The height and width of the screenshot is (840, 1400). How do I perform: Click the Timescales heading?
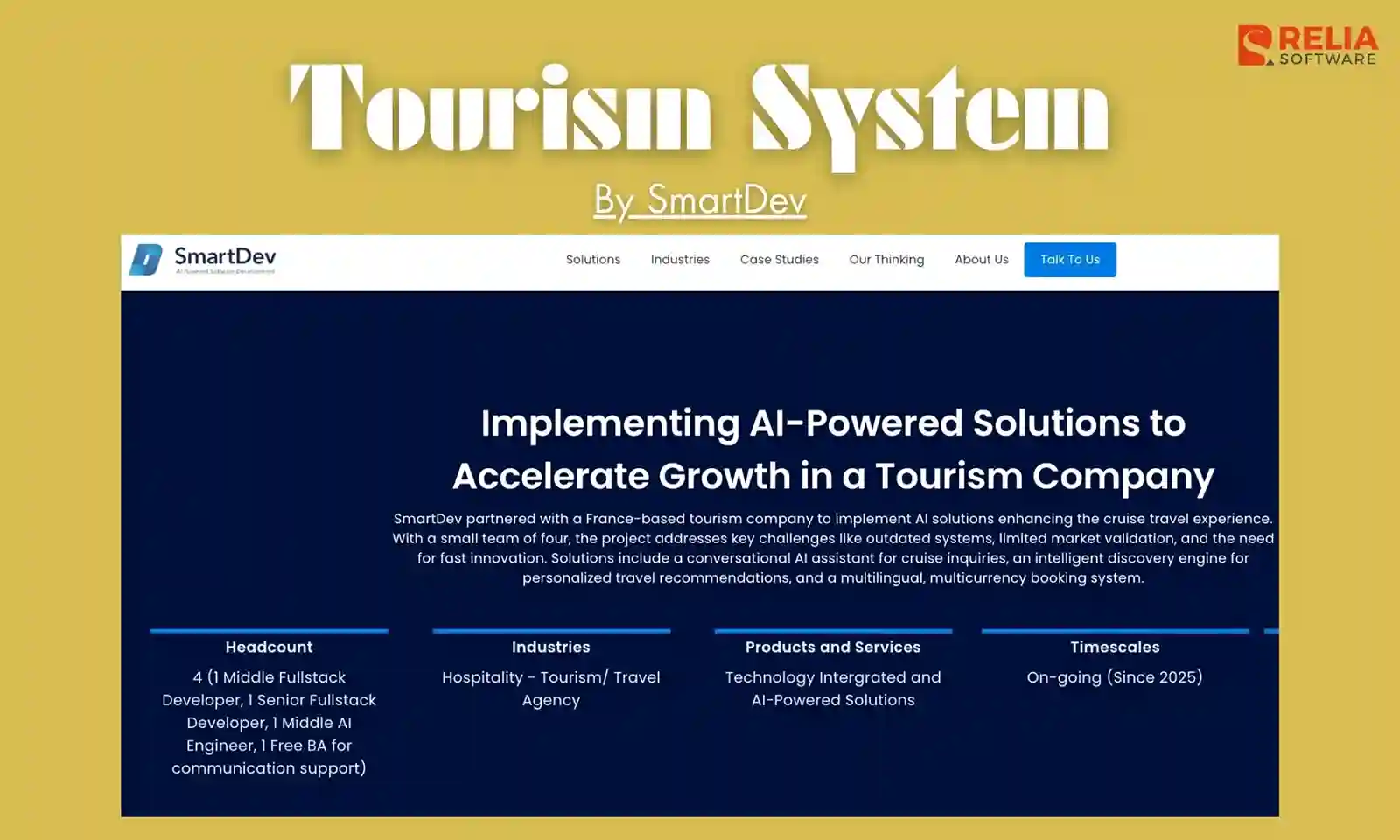click(1115, 647)
